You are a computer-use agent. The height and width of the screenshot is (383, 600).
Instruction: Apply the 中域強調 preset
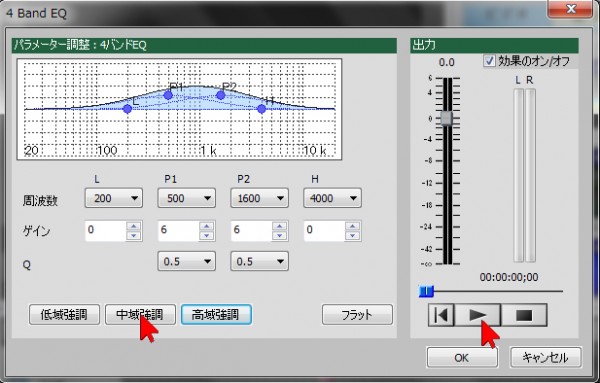coord(140,315)
